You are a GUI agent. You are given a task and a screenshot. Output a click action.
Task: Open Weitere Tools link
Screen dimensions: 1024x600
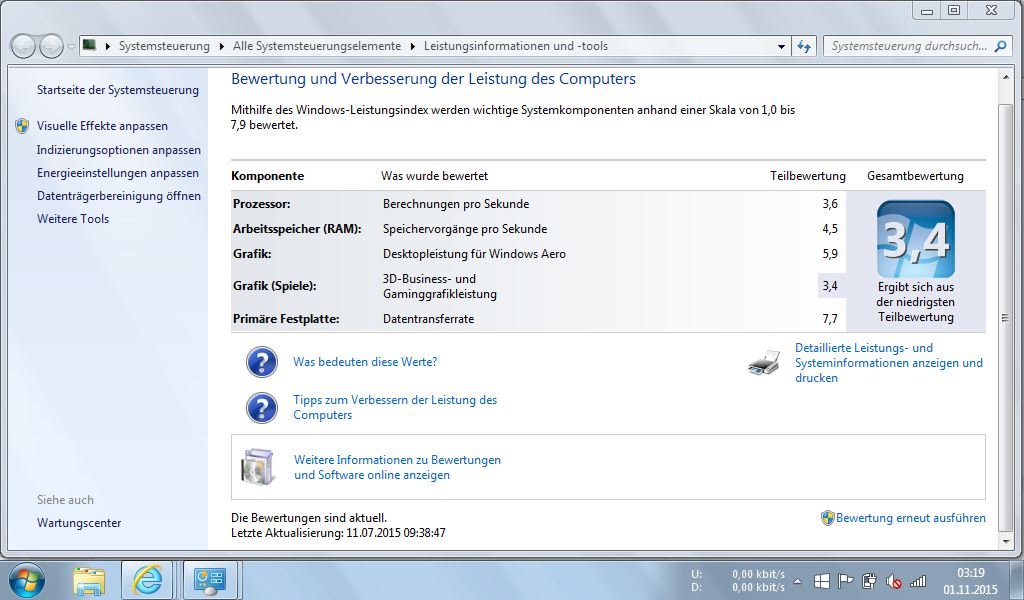(73, 219)
